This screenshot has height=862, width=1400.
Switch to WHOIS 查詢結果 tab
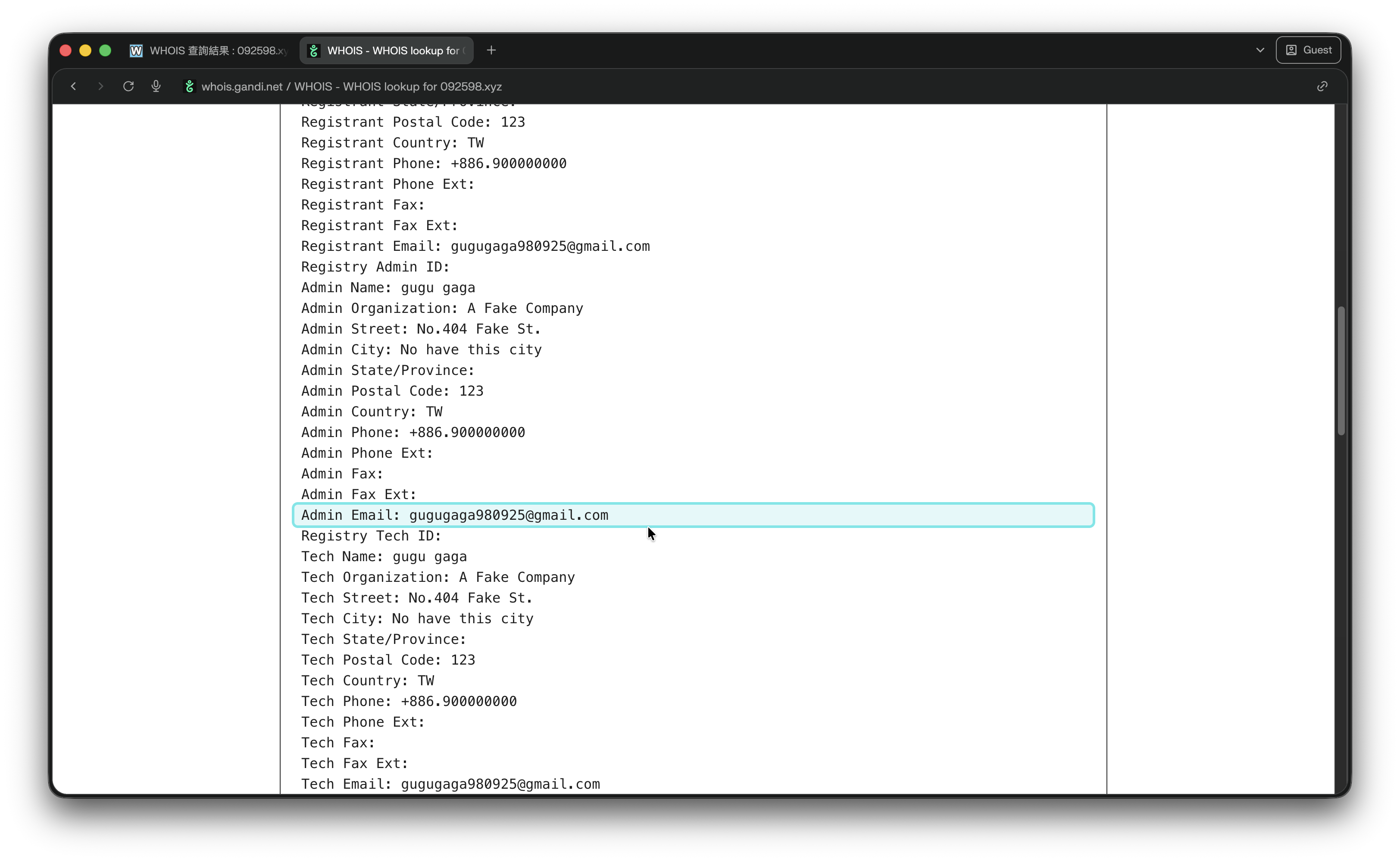pyautogui.click(x=209, y=51)
